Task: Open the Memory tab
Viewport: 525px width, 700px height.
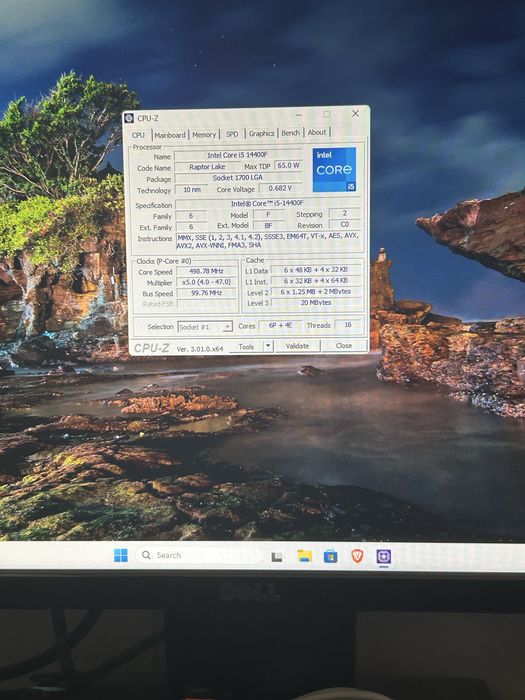Action: click(204, 134)
